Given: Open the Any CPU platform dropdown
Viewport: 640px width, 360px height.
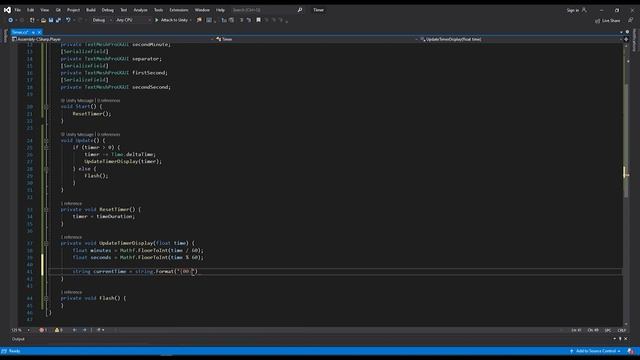Looking at the screenshot, I should click(x=133, y=20).
